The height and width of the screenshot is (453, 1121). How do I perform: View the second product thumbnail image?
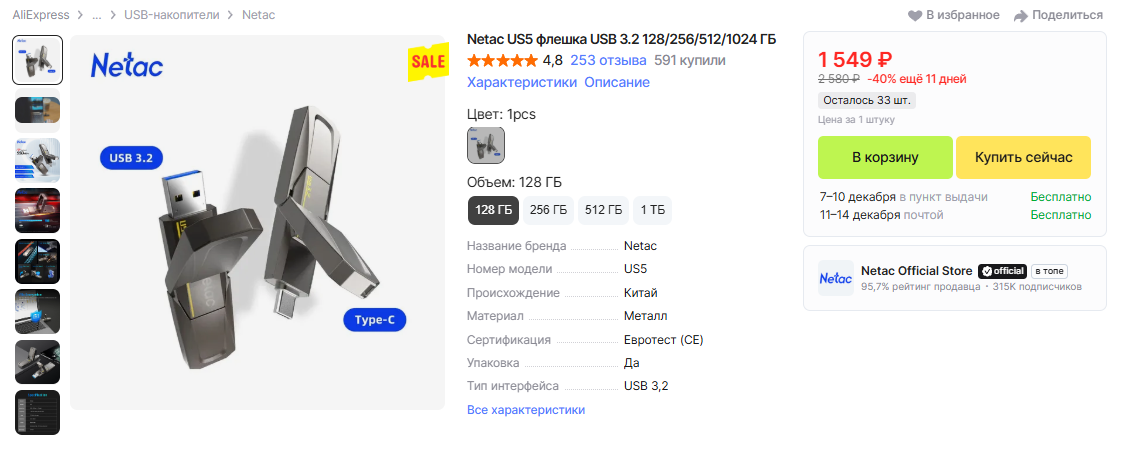37,110
